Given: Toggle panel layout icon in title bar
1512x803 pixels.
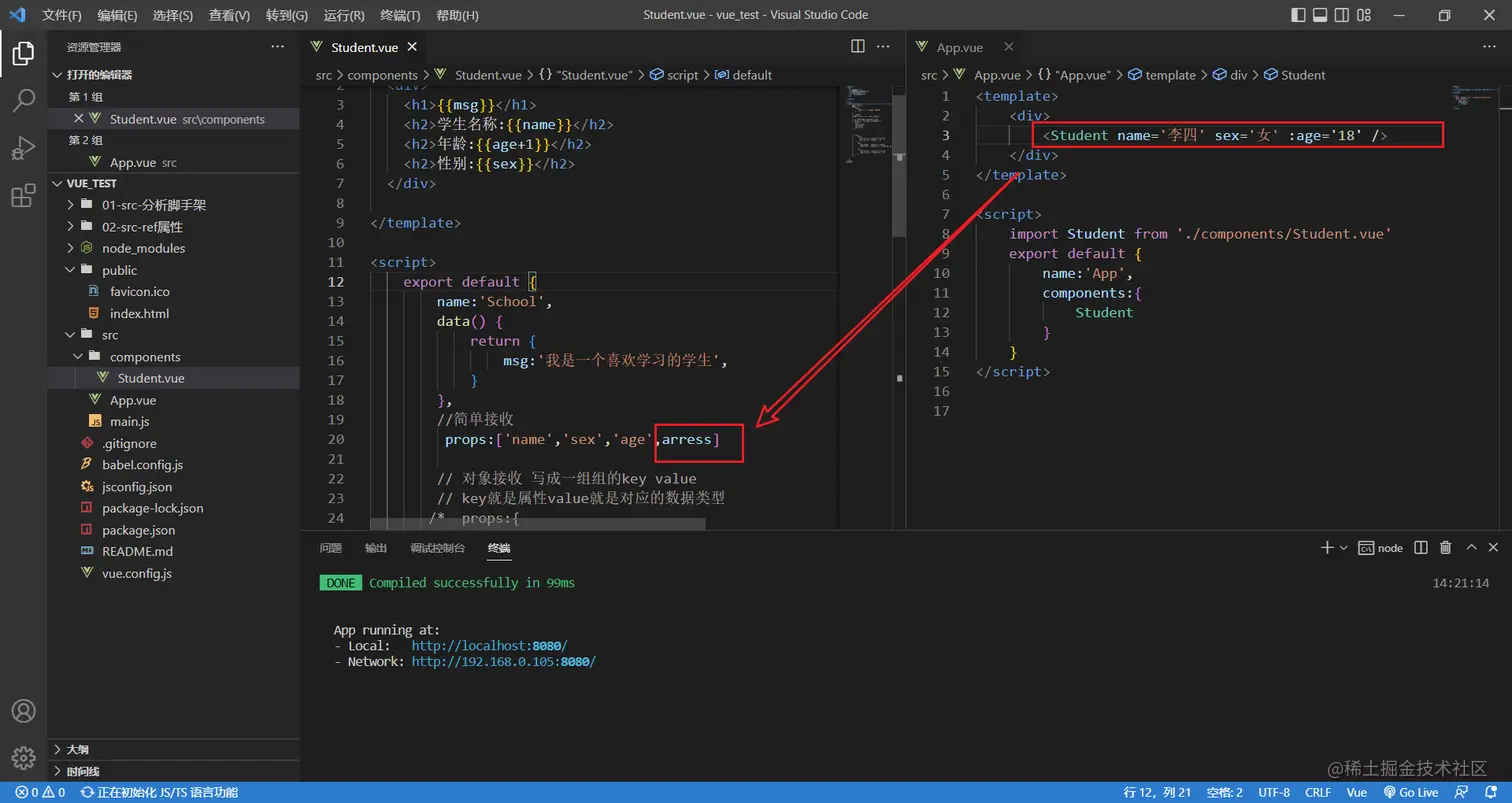Looking at the screenshot, I should 1320,15.
